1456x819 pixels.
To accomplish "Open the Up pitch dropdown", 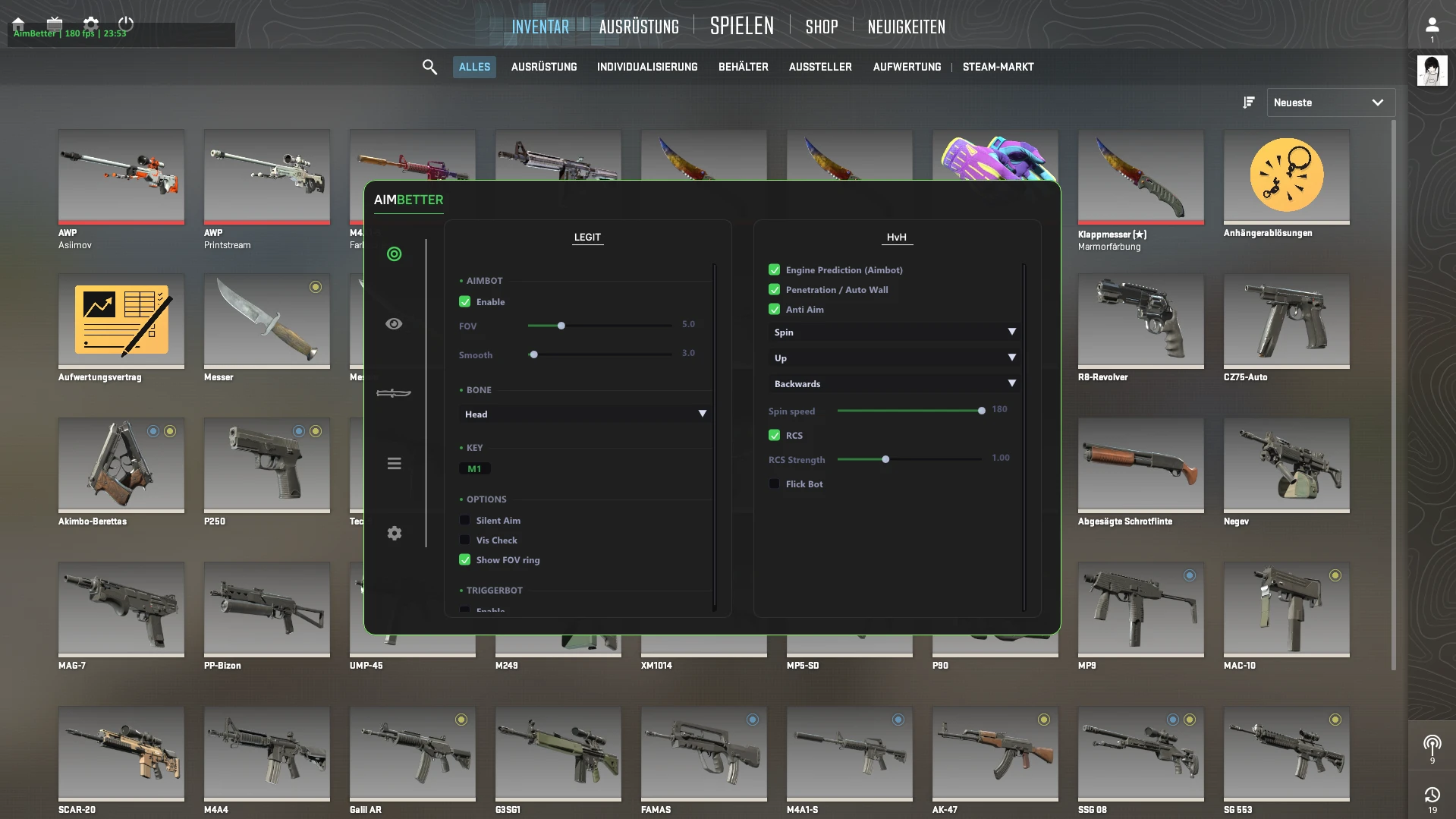I will [x=894, y=358].
